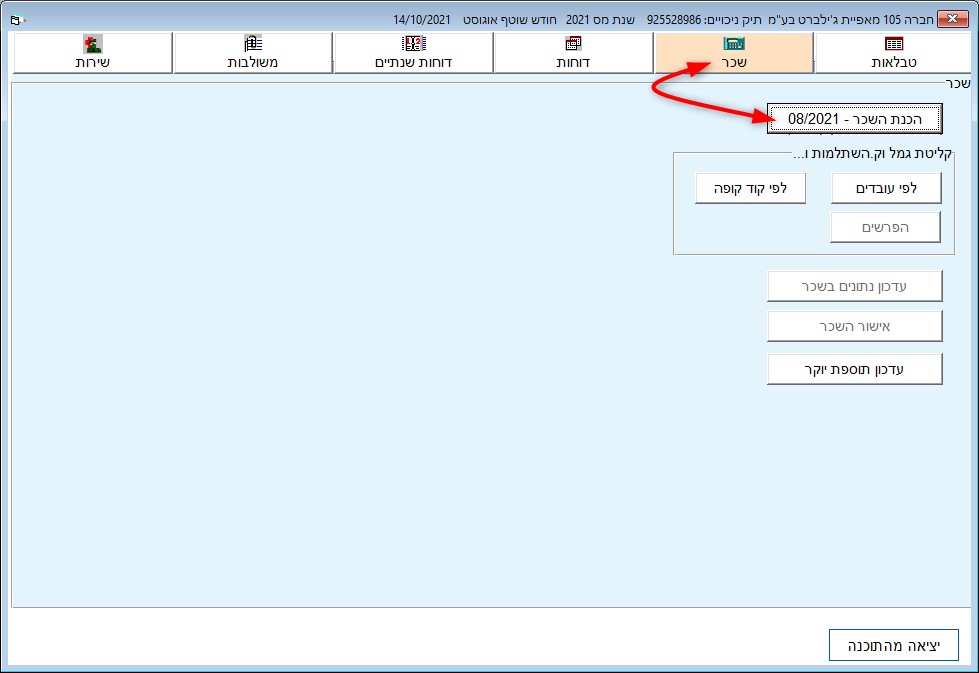Exit via יציאה מהתוכנה button
Viewport: 979px width, 673px height.
[893, 645]
